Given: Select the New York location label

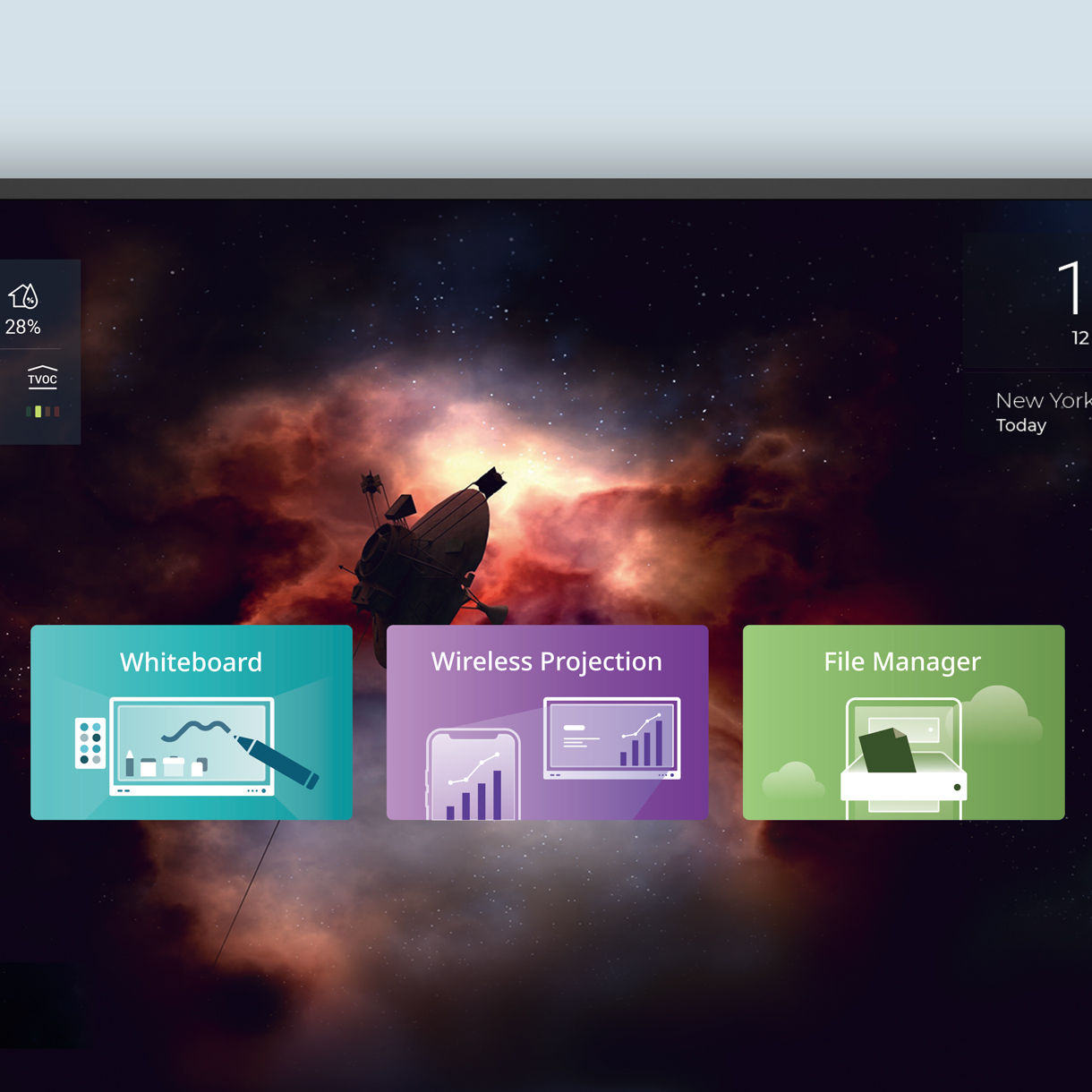Looking at the screenshot, I should 1042,400.
